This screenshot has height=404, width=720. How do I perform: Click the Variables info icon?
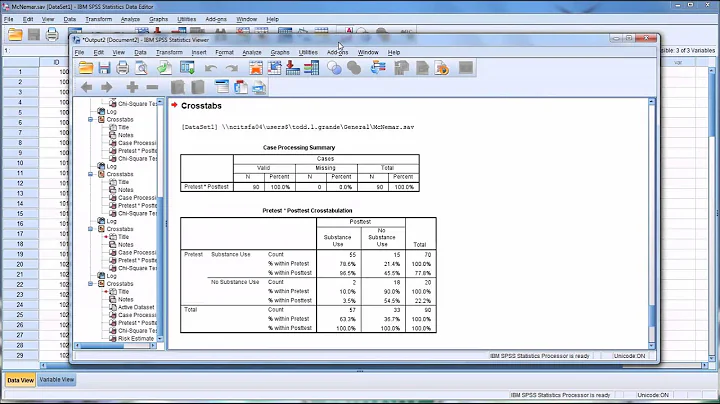[311, 68]
